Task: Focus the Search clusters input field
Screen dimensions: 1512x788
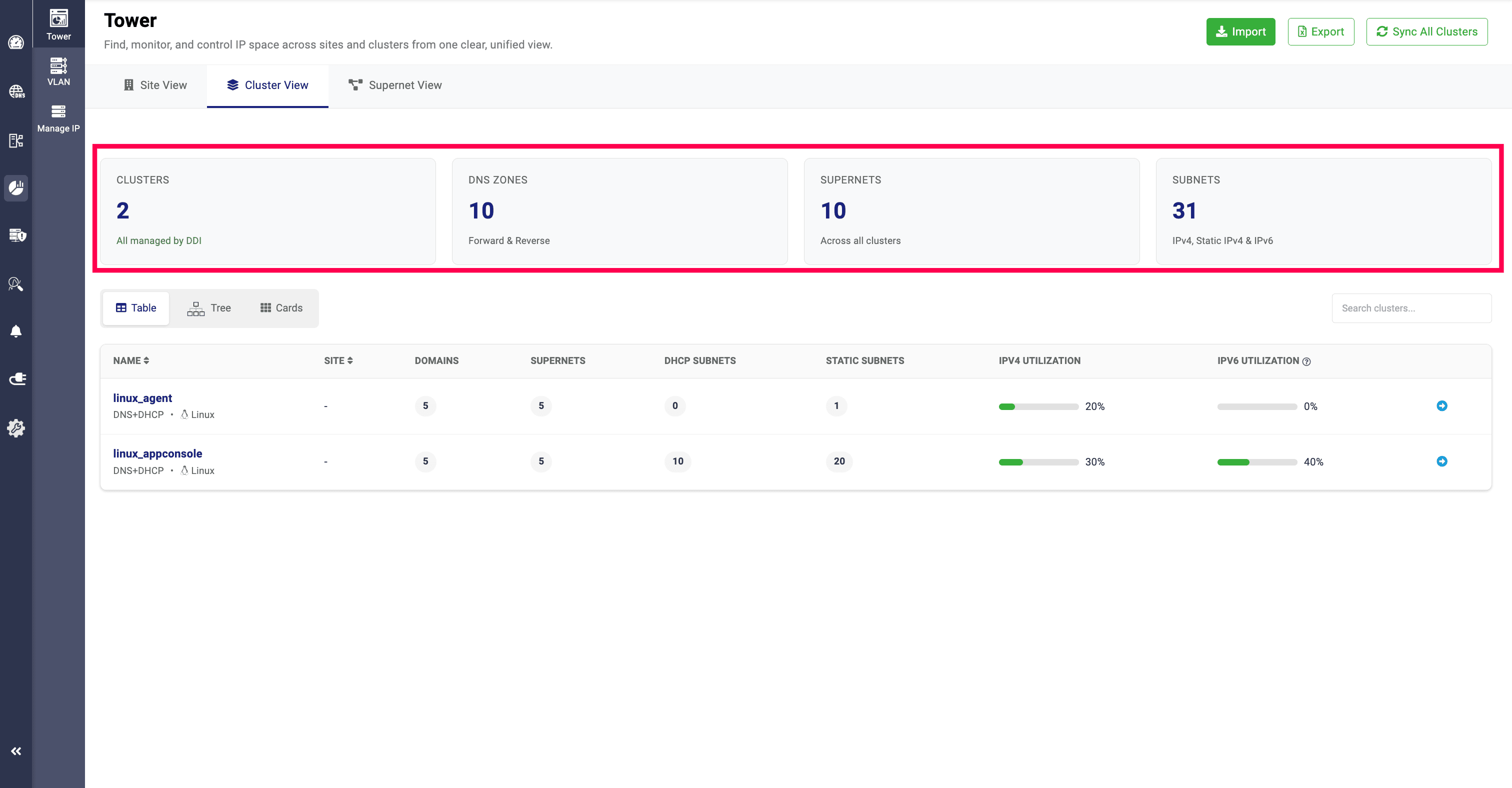Action: [x=1411, y=308]
